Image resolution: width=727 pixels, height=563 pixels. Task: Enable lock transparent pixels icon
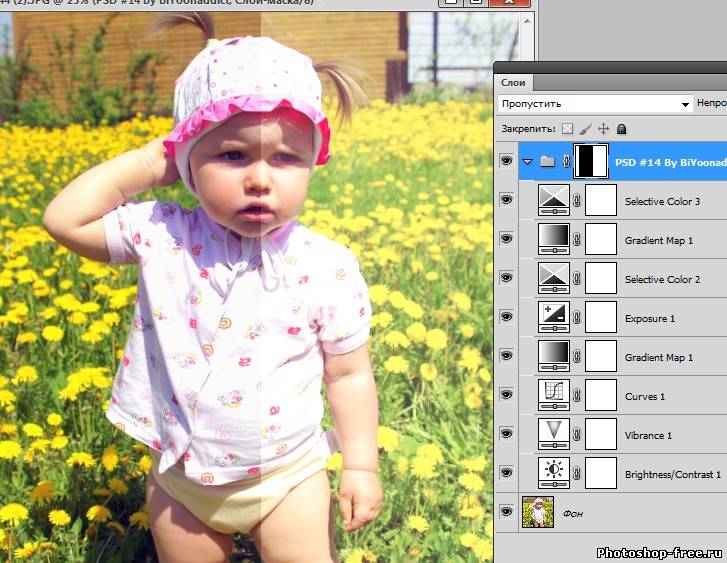[567, 129]
